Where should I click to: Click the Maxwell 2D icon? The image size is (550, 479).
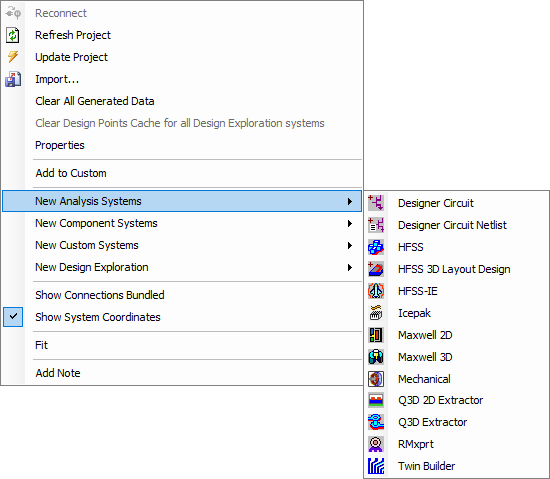376,335
